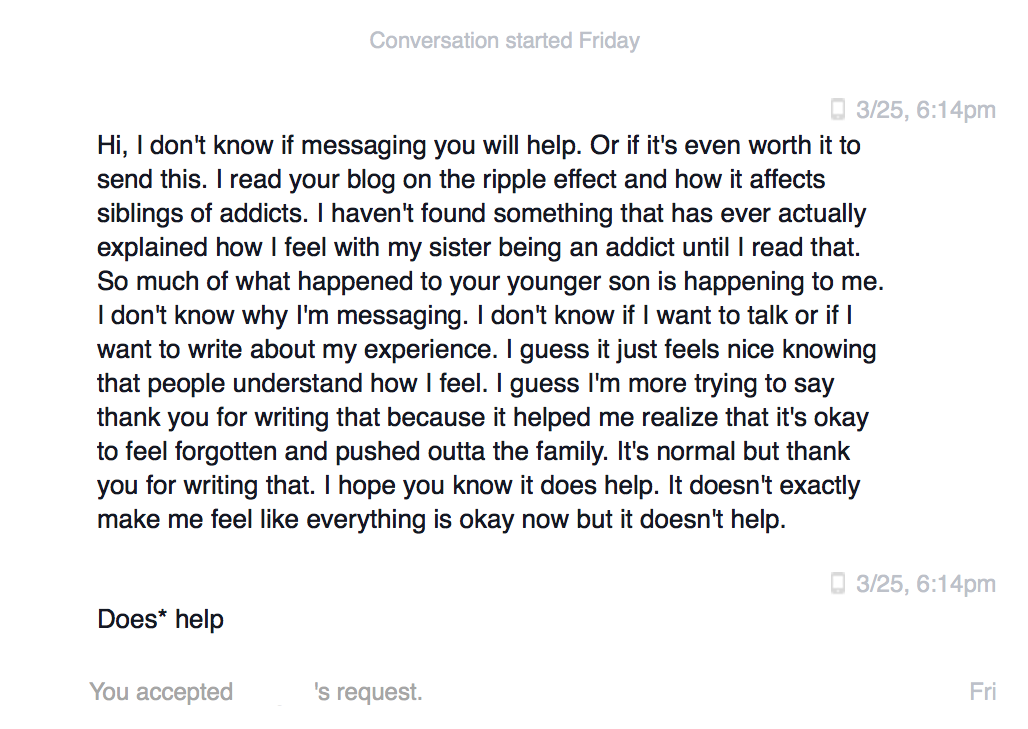Click the mobile icon beside the first timestamp
This screenshot has height=729, width=1028.
(x=837, y=109)
